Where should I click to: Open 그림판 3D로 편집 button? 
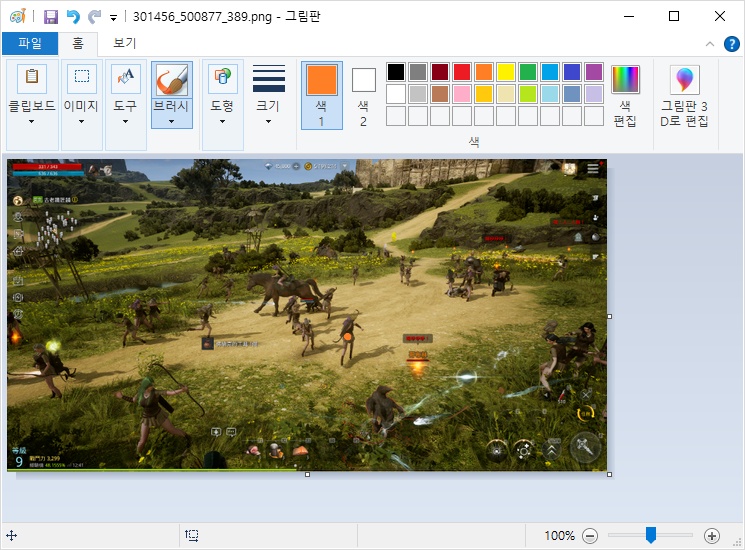pos(684,96)
